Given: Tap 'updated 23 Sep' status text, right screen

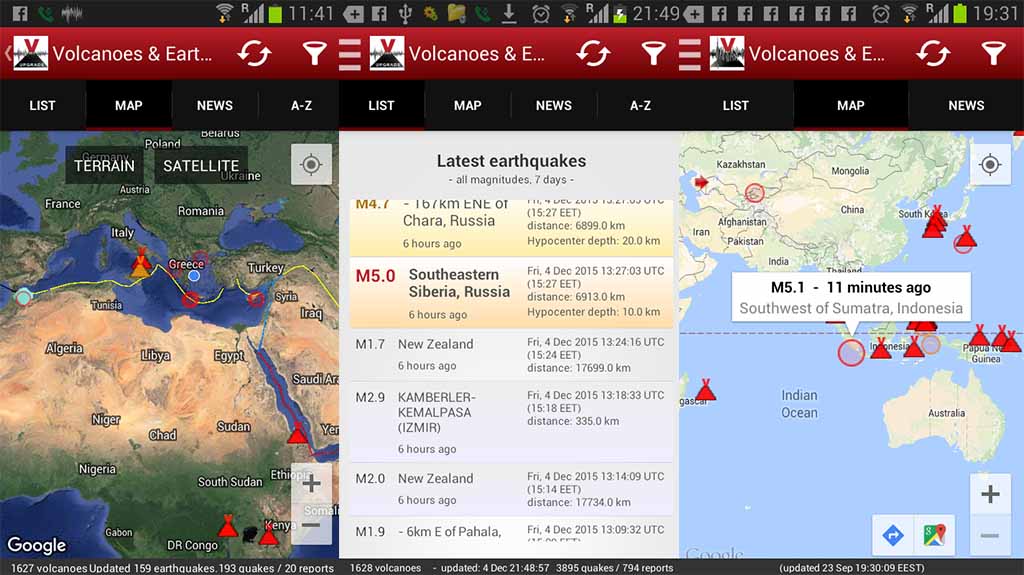Looking at the screenshot, I should 852,568.
